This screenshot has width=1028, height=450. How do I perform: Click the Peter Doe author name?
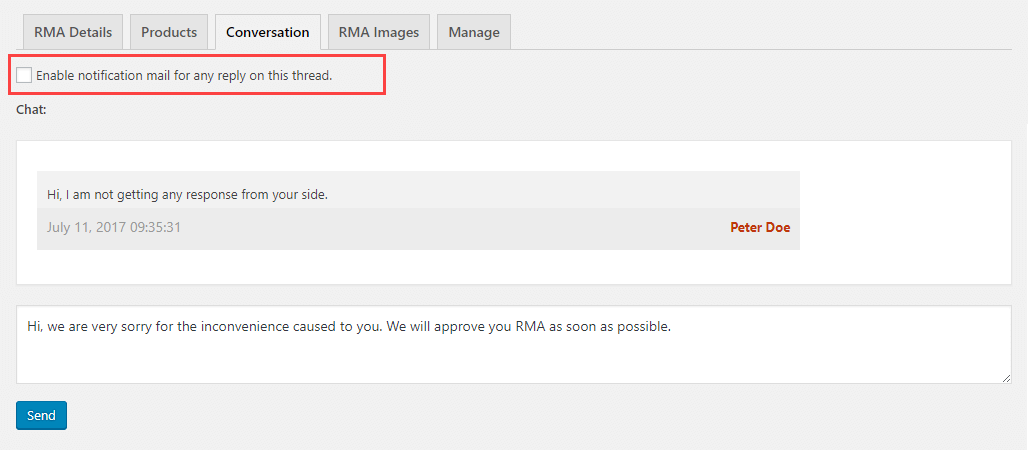tap(760, 227)
